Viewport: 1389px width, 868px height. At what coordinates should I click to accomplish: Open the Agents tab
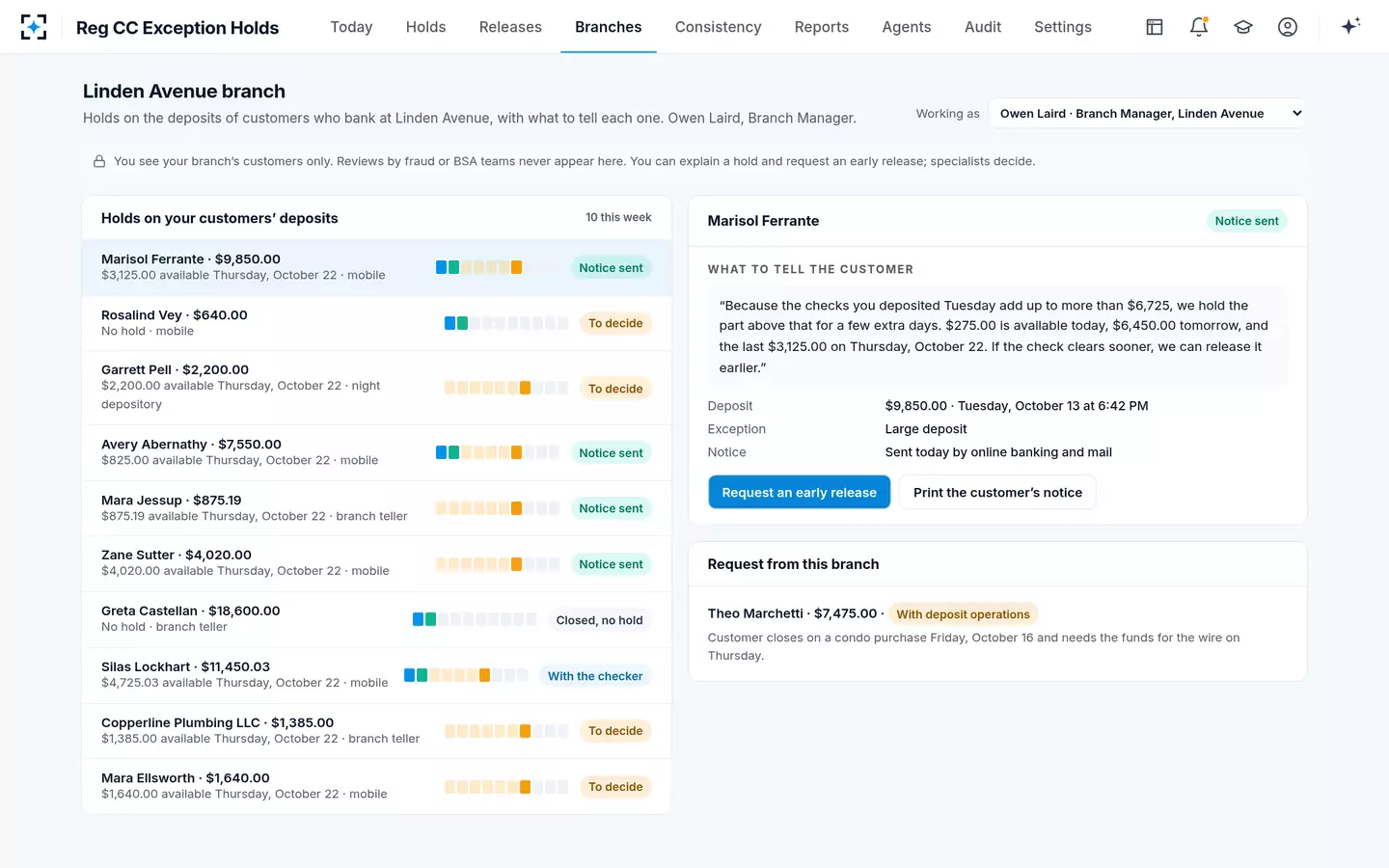(907, 27)
